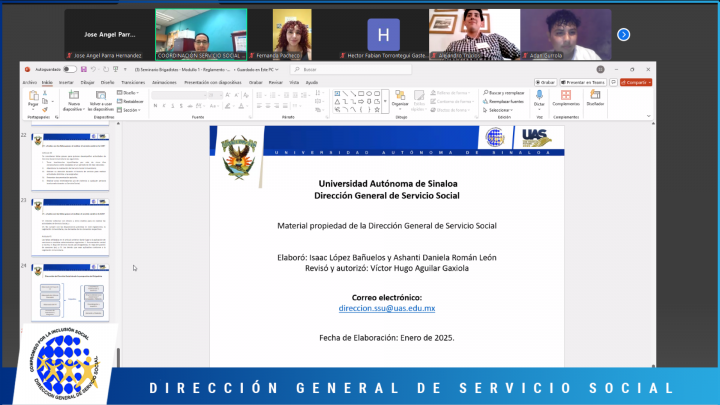720x405 pixels.
Task: Open the font size combo box
Action: pyautogui.click(x=214, y=95)
